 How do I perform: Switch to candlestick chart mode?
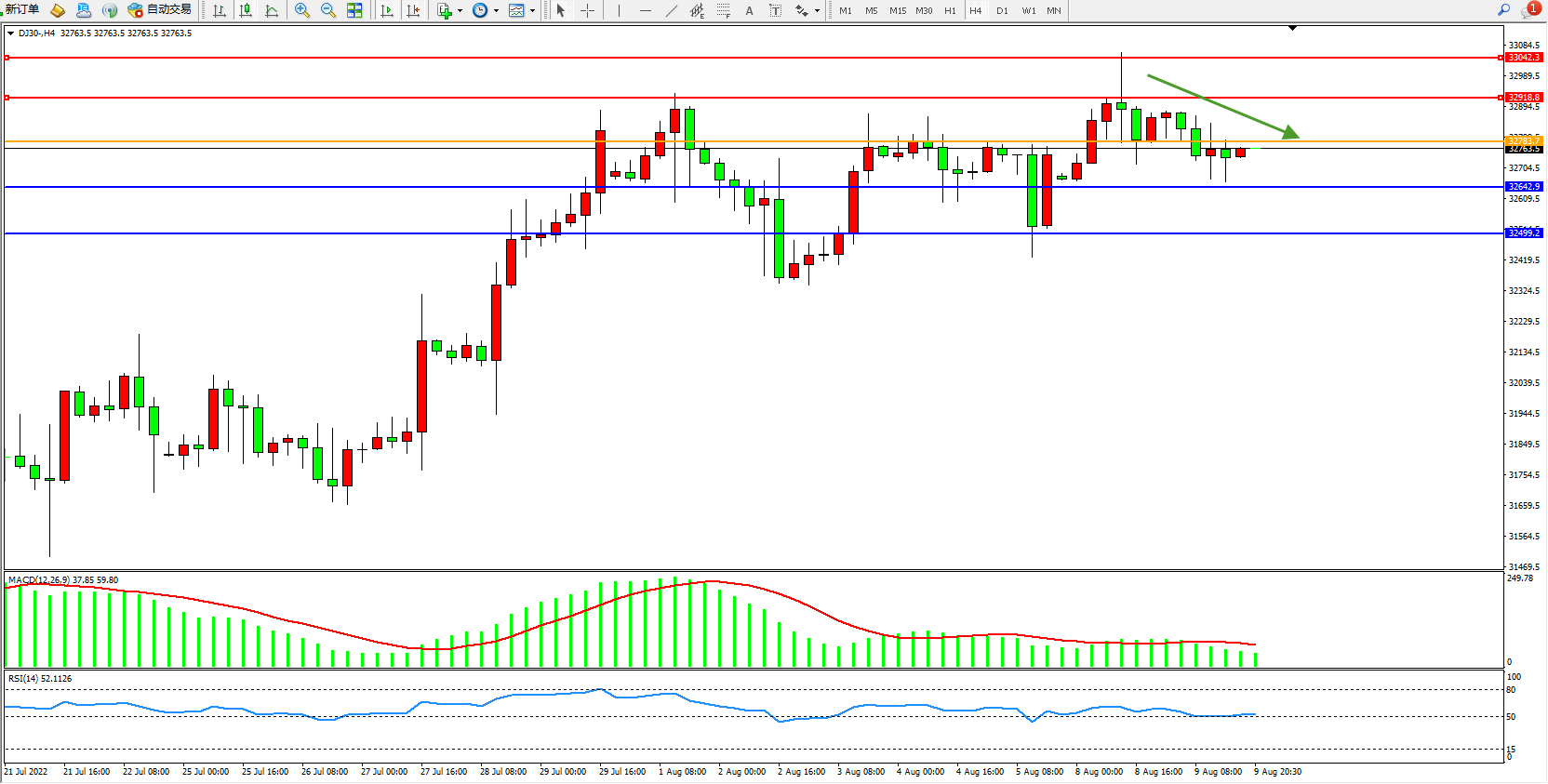(x=246, y=10)
